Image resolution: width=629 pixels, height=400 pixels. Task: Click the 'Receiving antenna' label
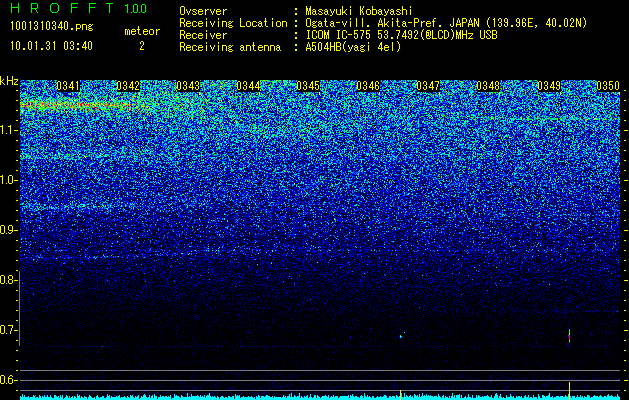[230, 47]
